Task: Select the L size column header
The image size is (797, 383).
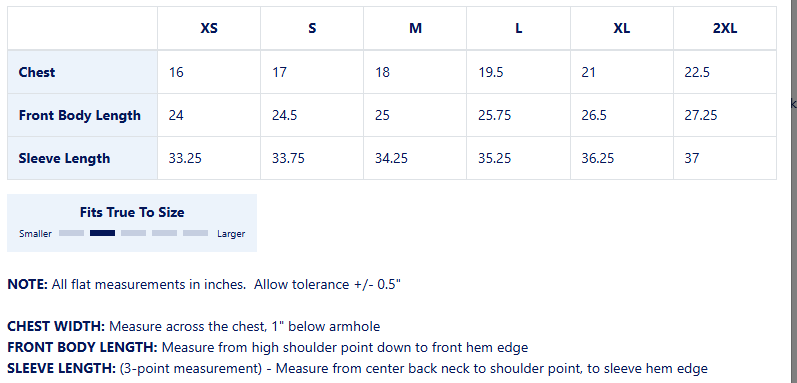Action: pyautogui.click(x=518, y=28)
